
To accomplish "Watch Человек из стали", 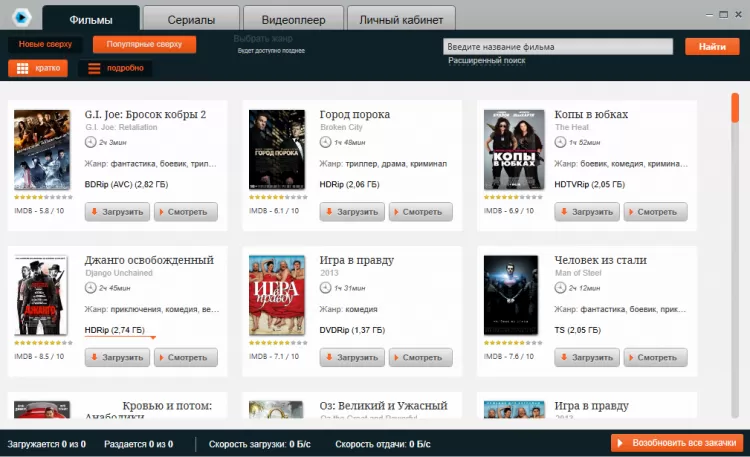I will [x=655, y=357].
